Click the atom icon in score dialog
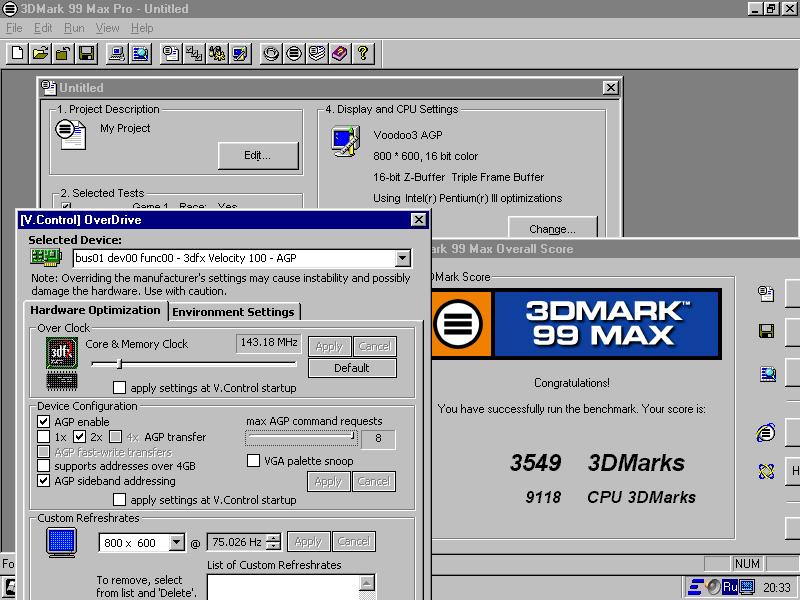800x600 pixels. point(766,471)
